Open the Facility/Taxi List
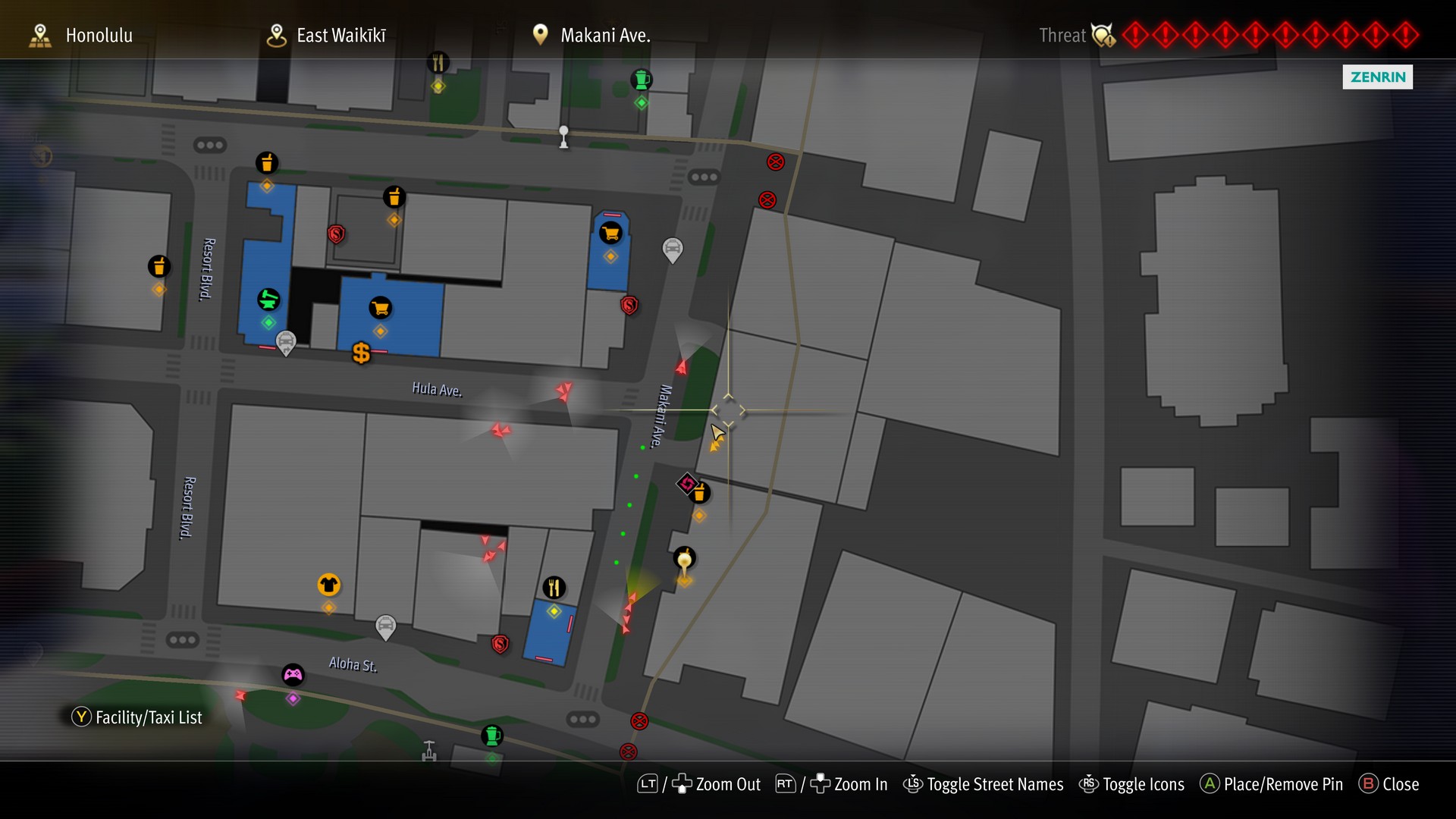The width and height of the screenshot is (1456, 819). (x=137, y=717)
